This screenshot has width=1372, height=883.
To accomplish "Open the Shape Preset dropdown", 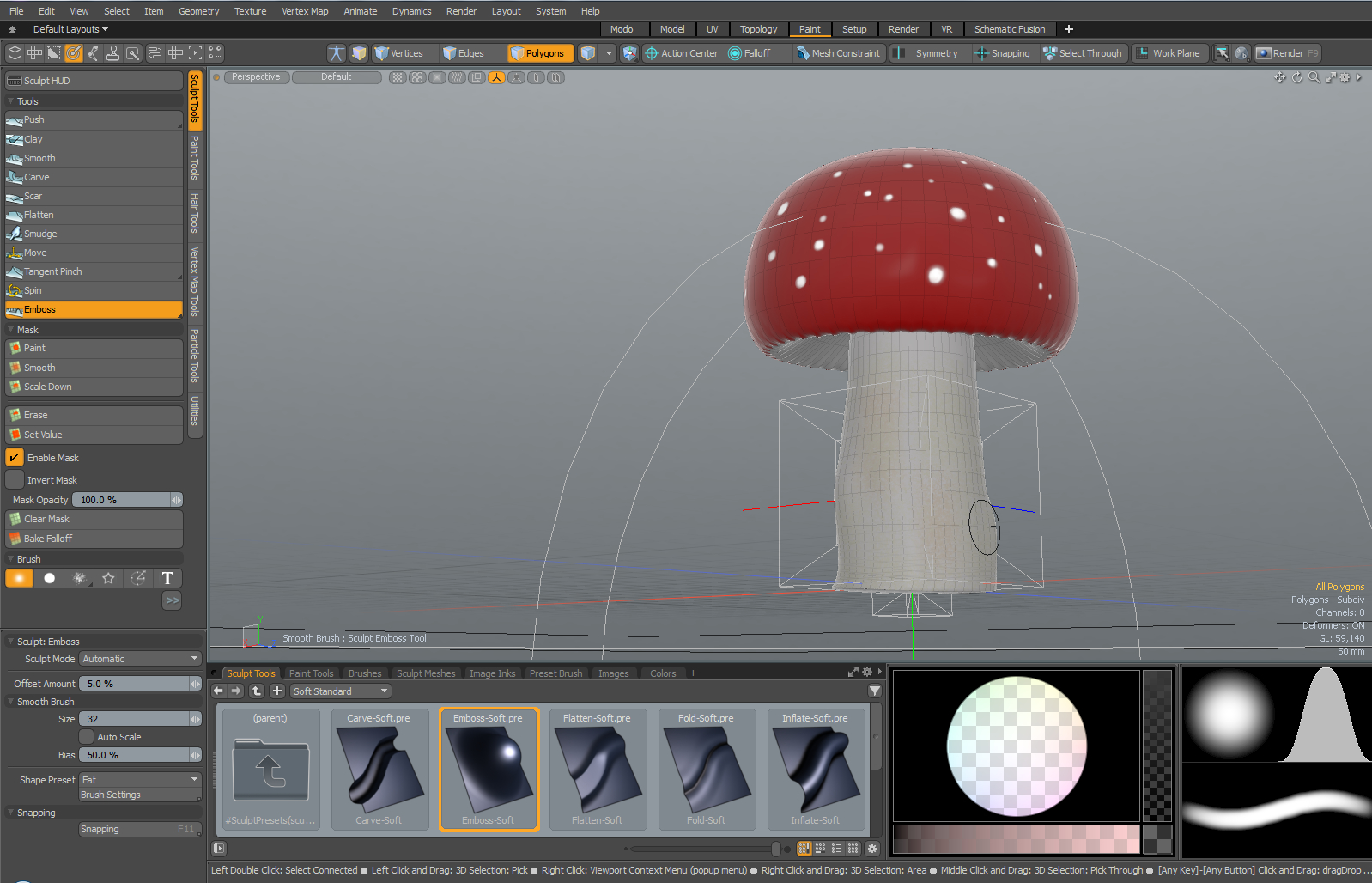I will click(140, 780).
